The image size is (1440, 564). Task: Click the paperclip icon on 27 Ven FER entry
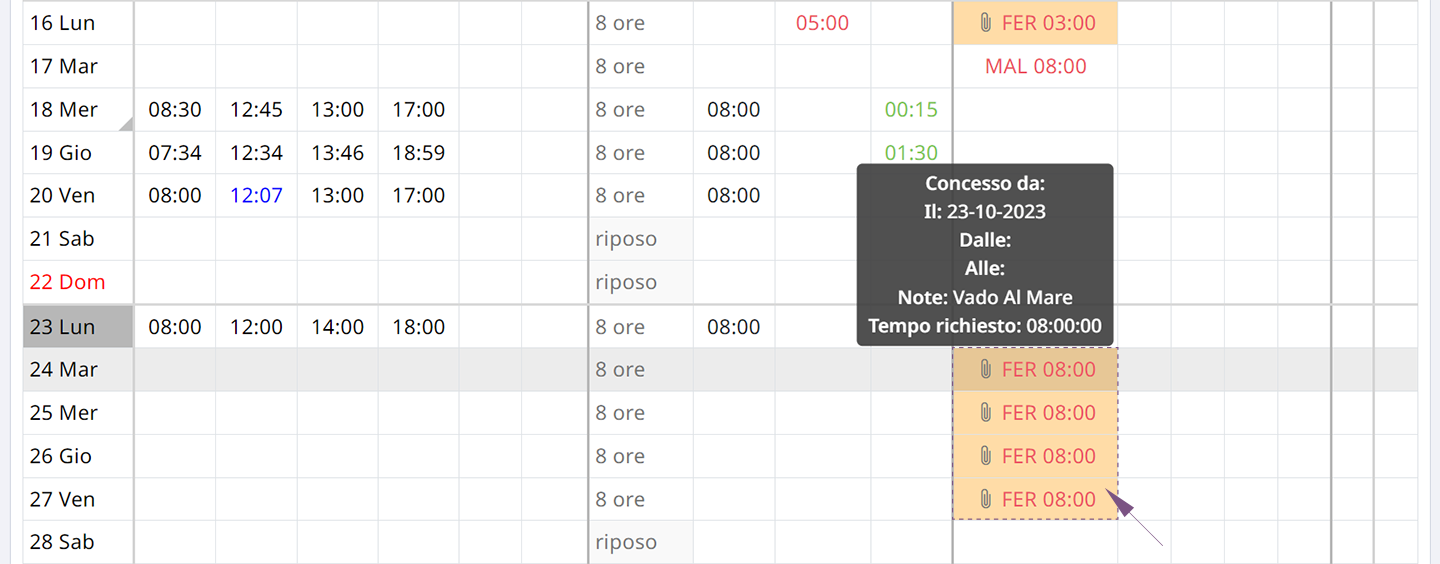(x=985, y=499)
